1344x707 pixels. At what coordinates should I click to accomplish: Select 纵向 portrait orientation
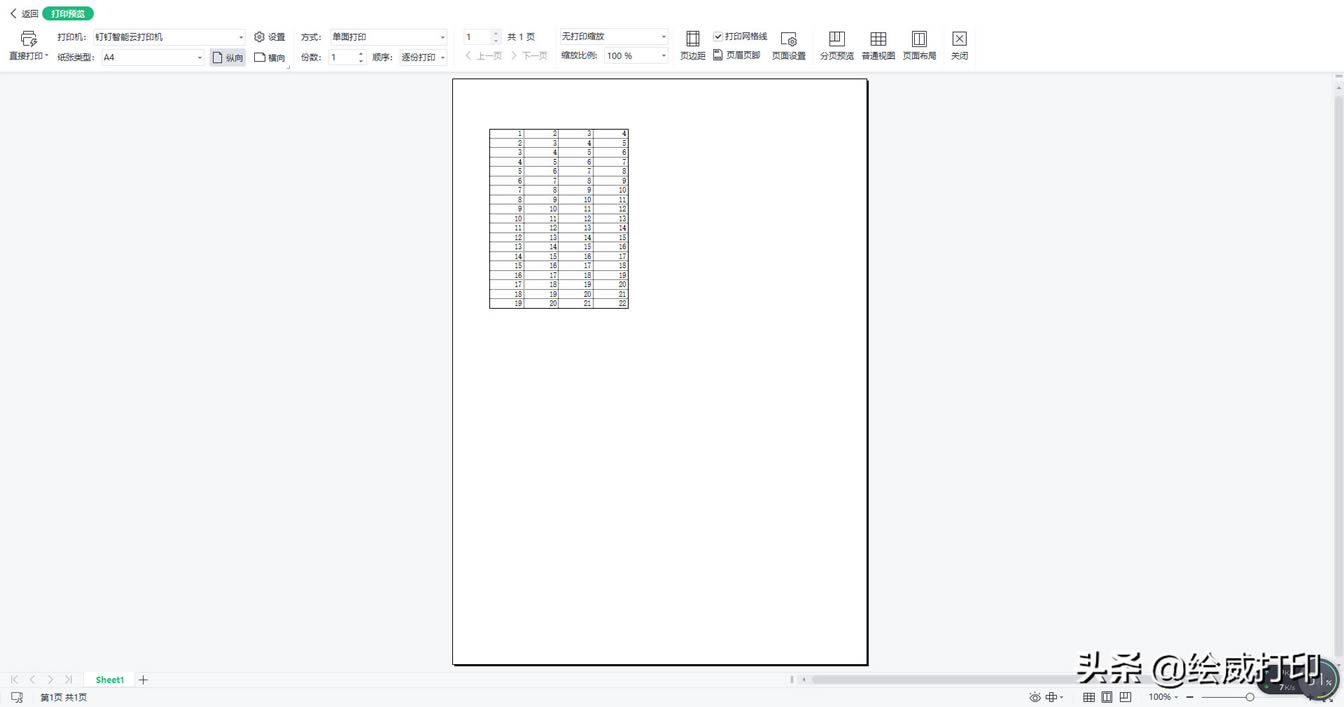coord(228,58)
